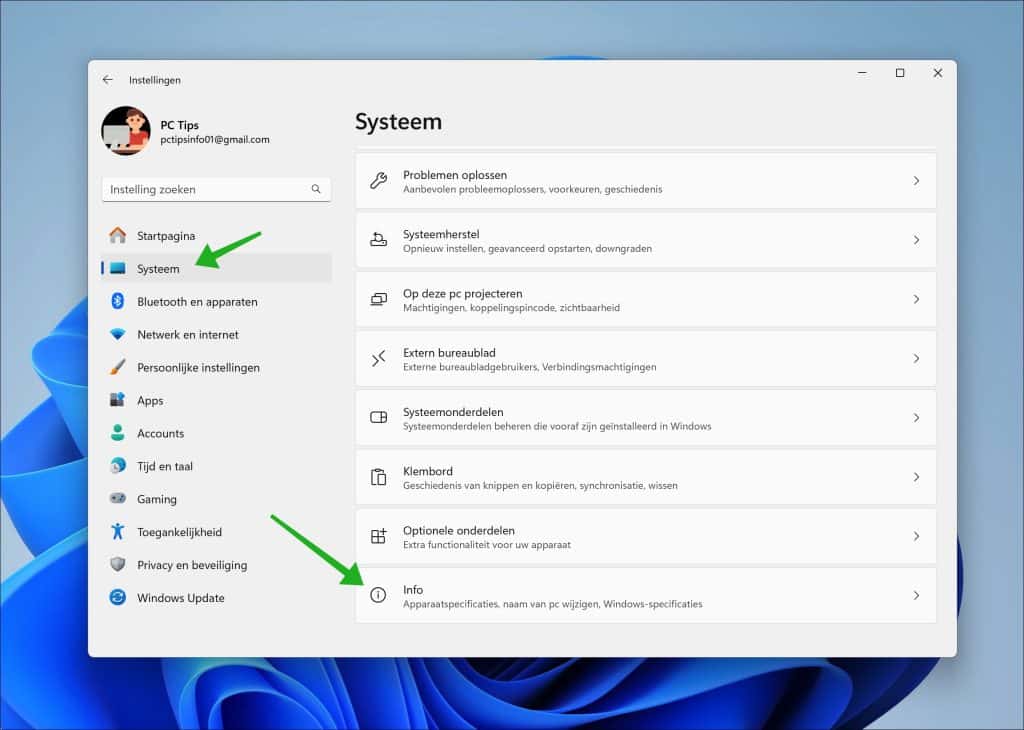Close the Instellingen window
Viewport: 1024px width, 730px height.
(938, 73)
